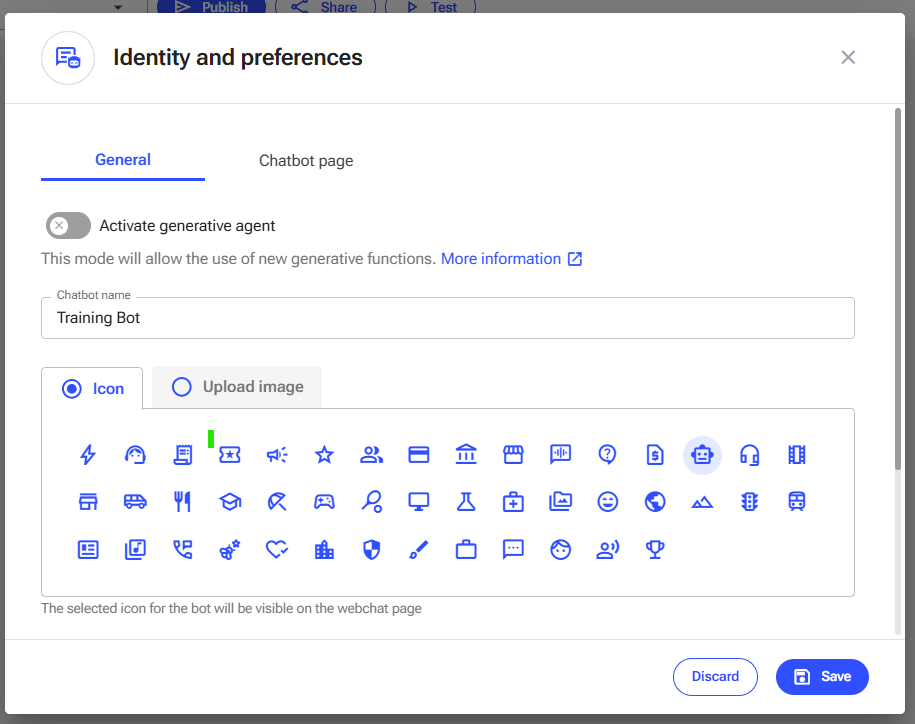Select the question mark circle icon

click(x=608, y=454)
